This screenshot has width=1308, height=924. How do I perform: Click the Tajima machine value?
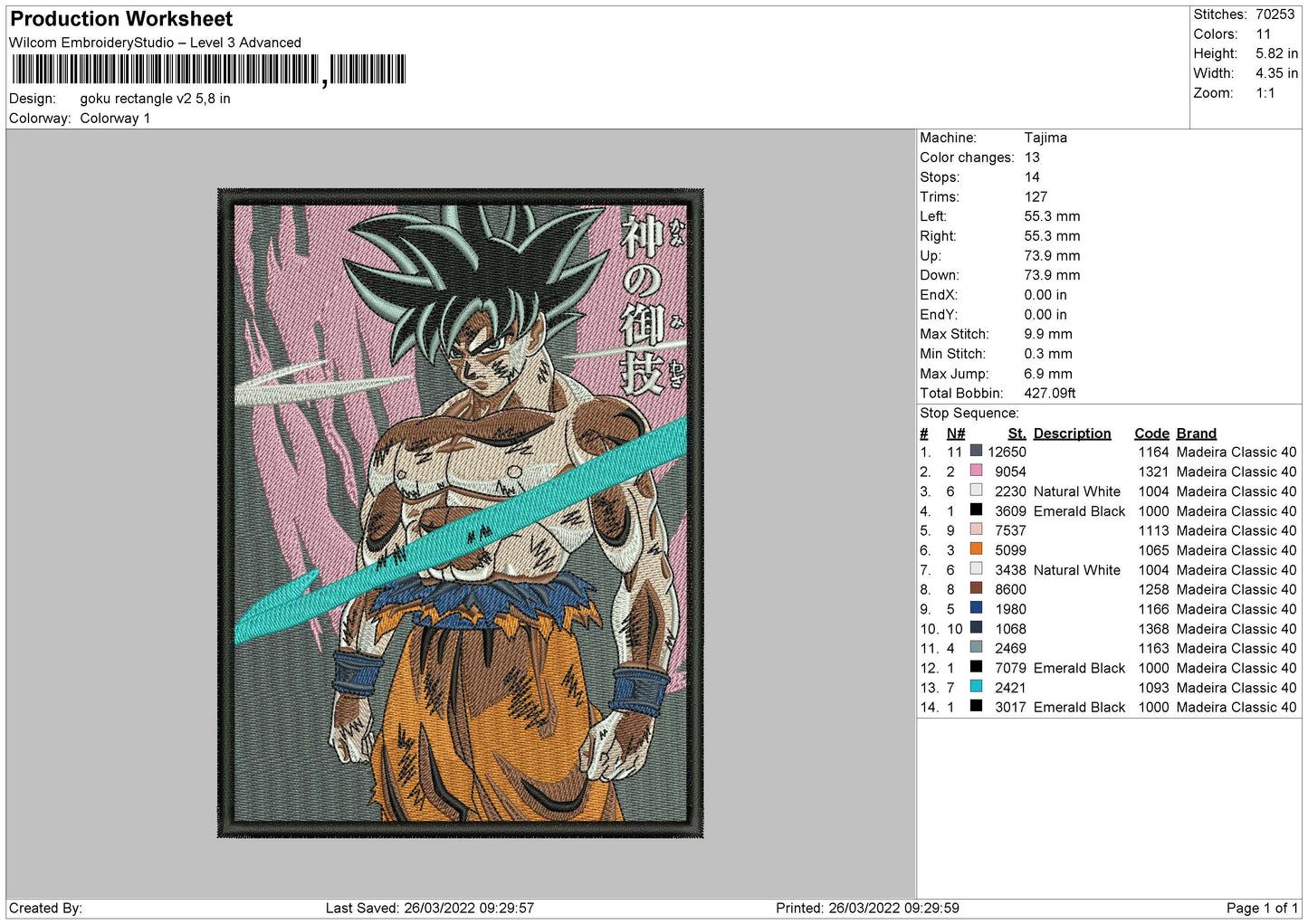tap(1045, 138)
